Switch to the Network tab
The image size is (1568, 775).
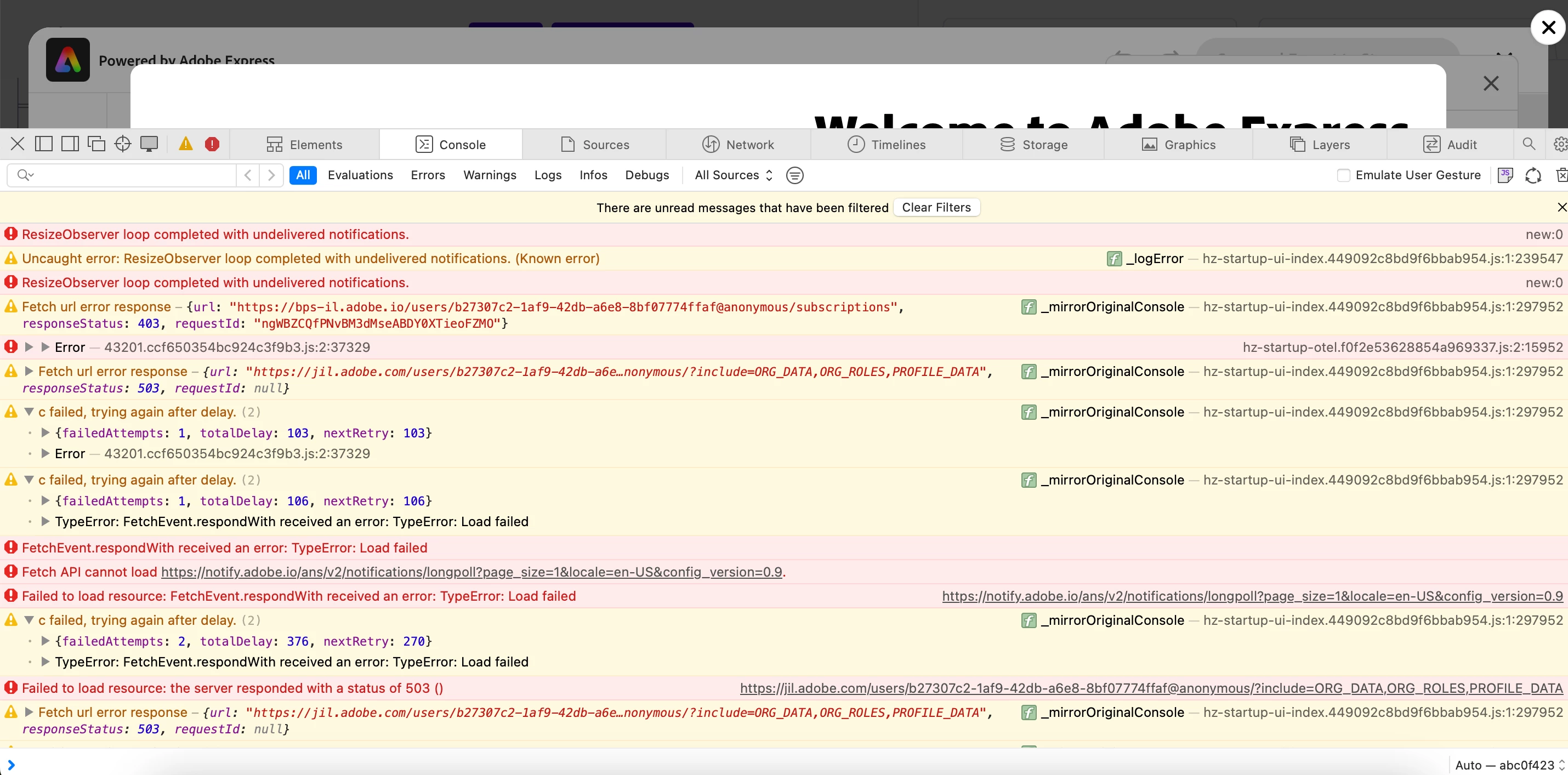click(738, 144)
